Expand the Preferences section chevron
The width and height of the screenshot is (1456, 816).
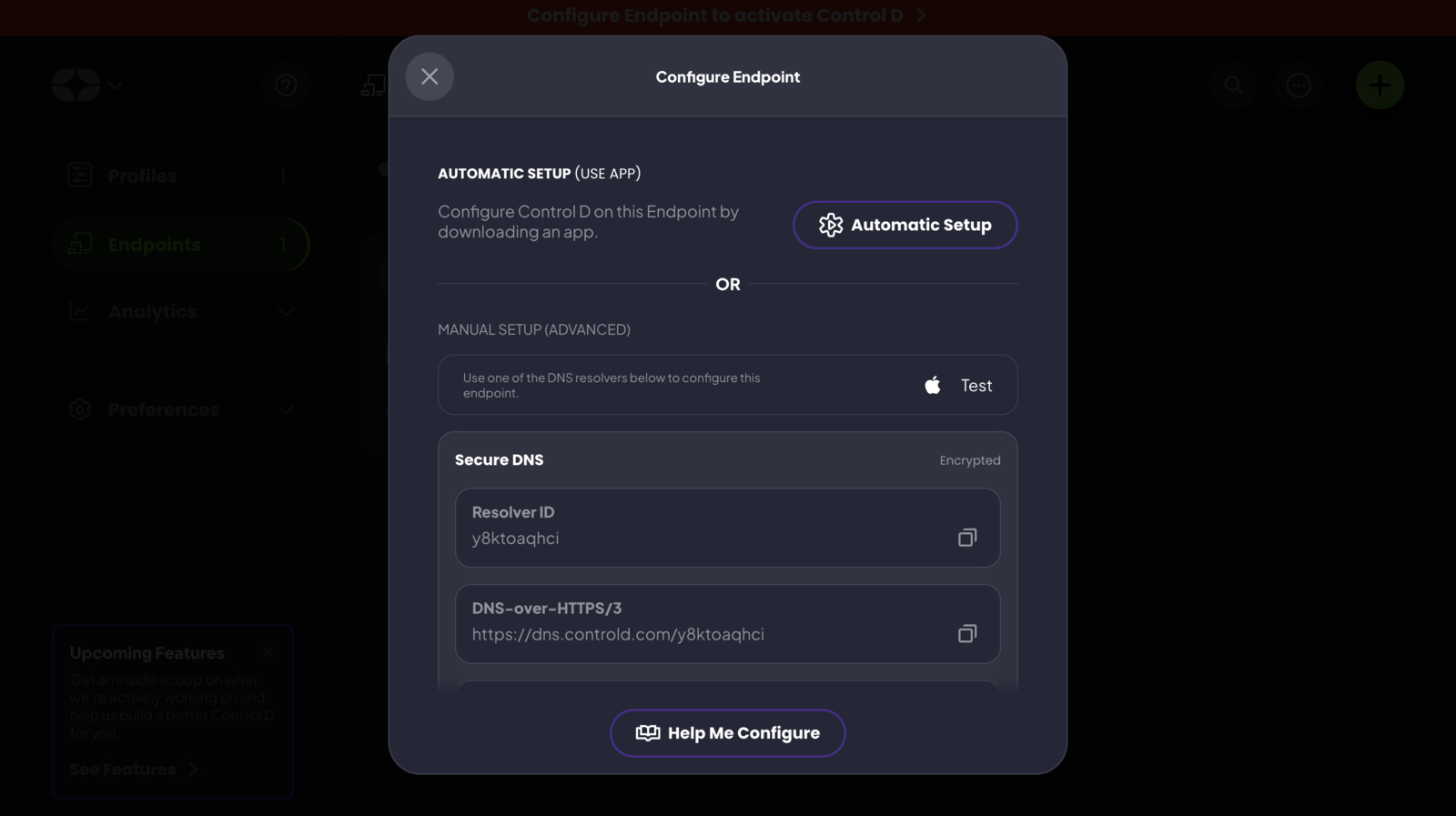(286, 409)
